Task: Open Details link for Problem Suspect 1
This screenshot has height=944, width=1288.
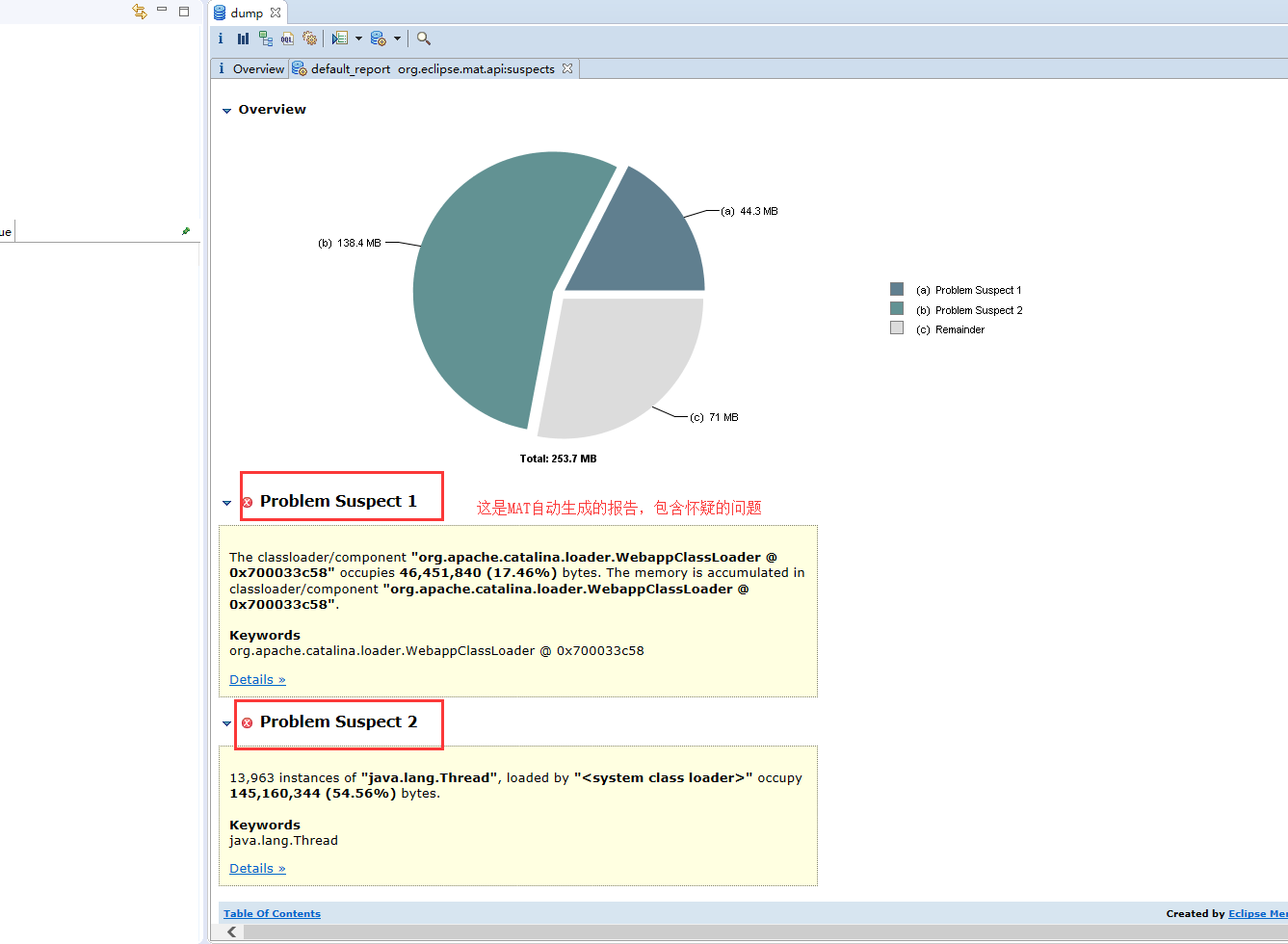Action: [x=257, y=679]
